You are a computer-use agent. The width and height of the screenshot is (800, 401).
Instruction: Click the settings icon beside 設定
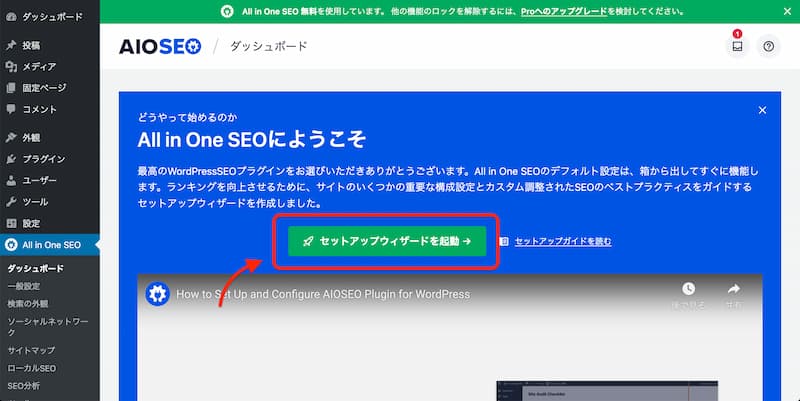11,223
